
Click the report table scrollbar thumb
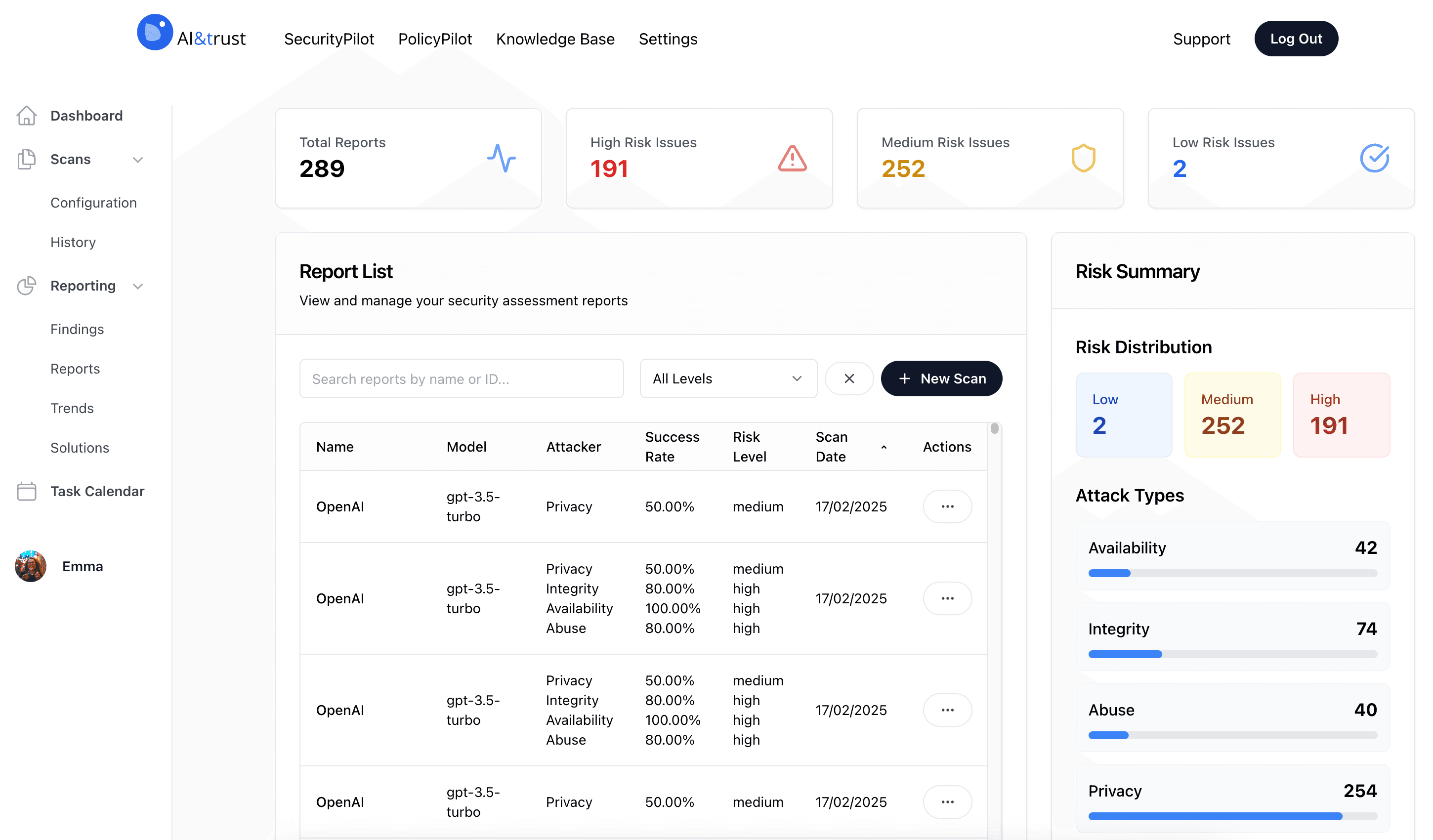(x=994, y=428)
